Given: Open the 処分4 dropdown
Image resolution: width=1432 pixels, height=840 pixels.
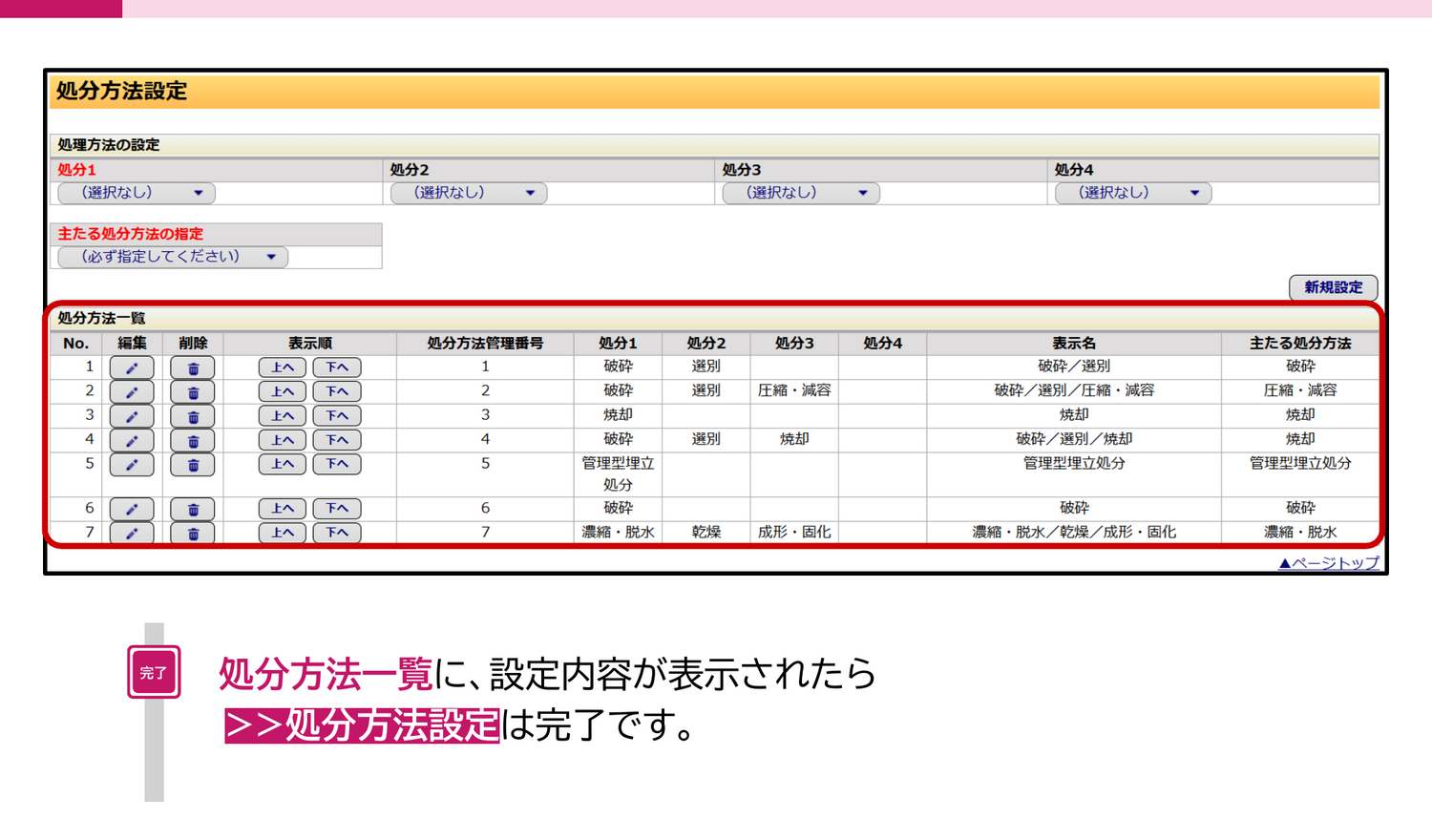Looking at the screenshot, I should pyautogui.click(x=1133, y=193).
